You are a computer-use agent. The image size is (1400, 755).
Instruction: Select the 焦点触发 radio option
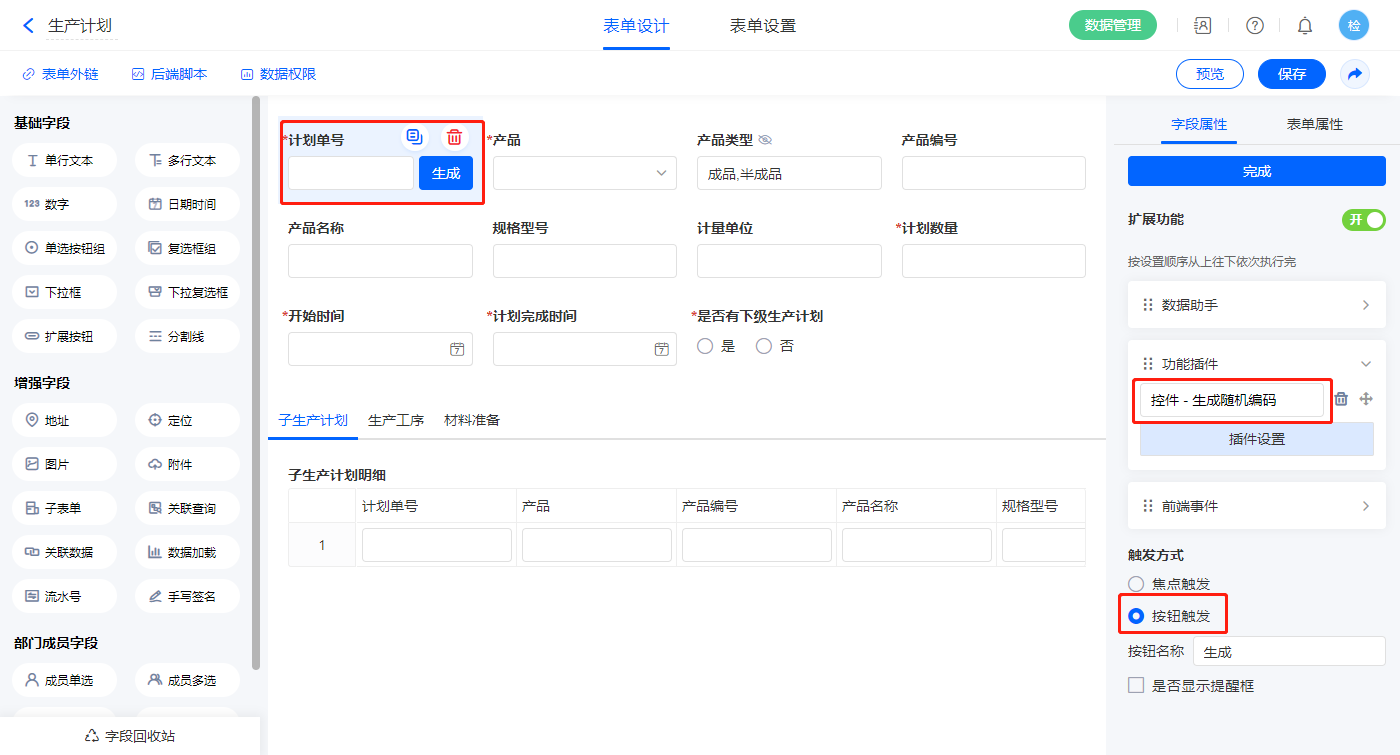tap(1136, 584)
